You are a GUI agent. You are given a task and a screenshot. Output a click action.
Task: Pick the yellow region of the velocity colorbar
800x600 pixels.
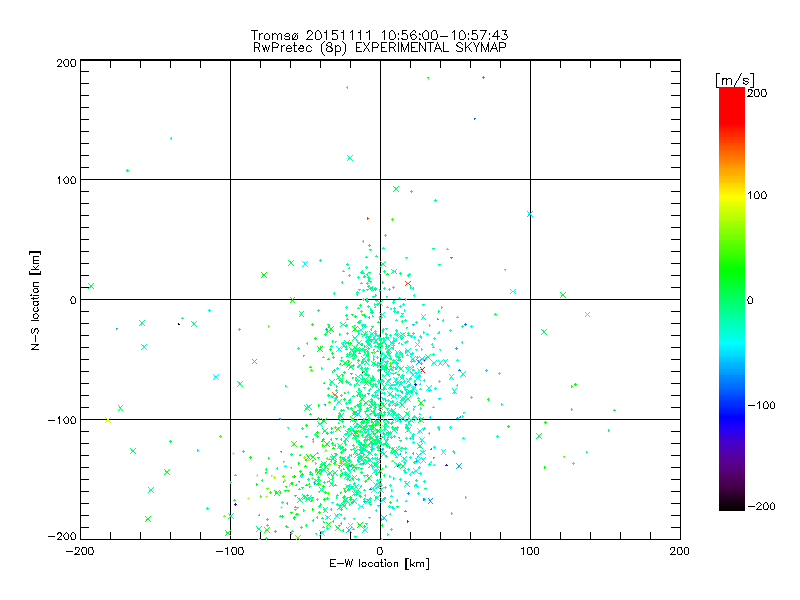(732, 196)
